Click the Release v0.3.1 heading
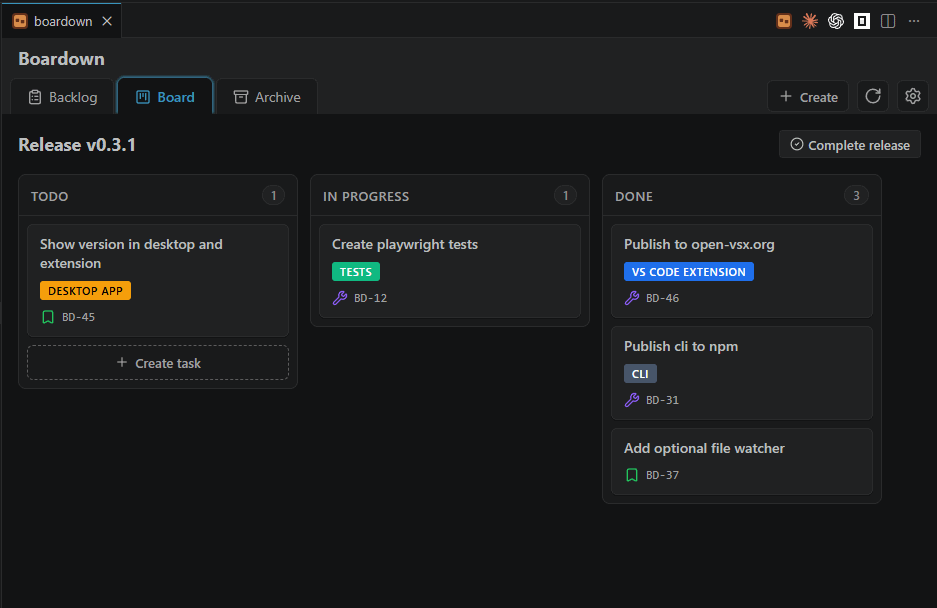This screenshot has height=608, width=937. pyautogui.click(x=77, y=145)
